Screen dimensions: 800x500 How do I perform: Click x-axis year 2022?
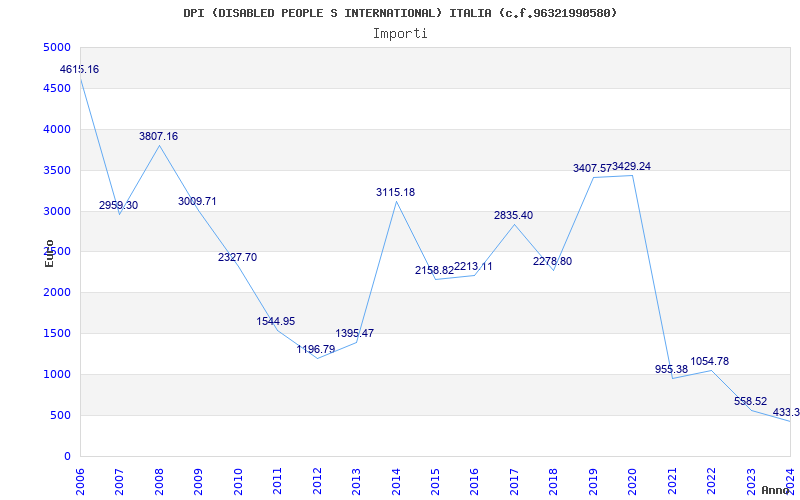711,480
